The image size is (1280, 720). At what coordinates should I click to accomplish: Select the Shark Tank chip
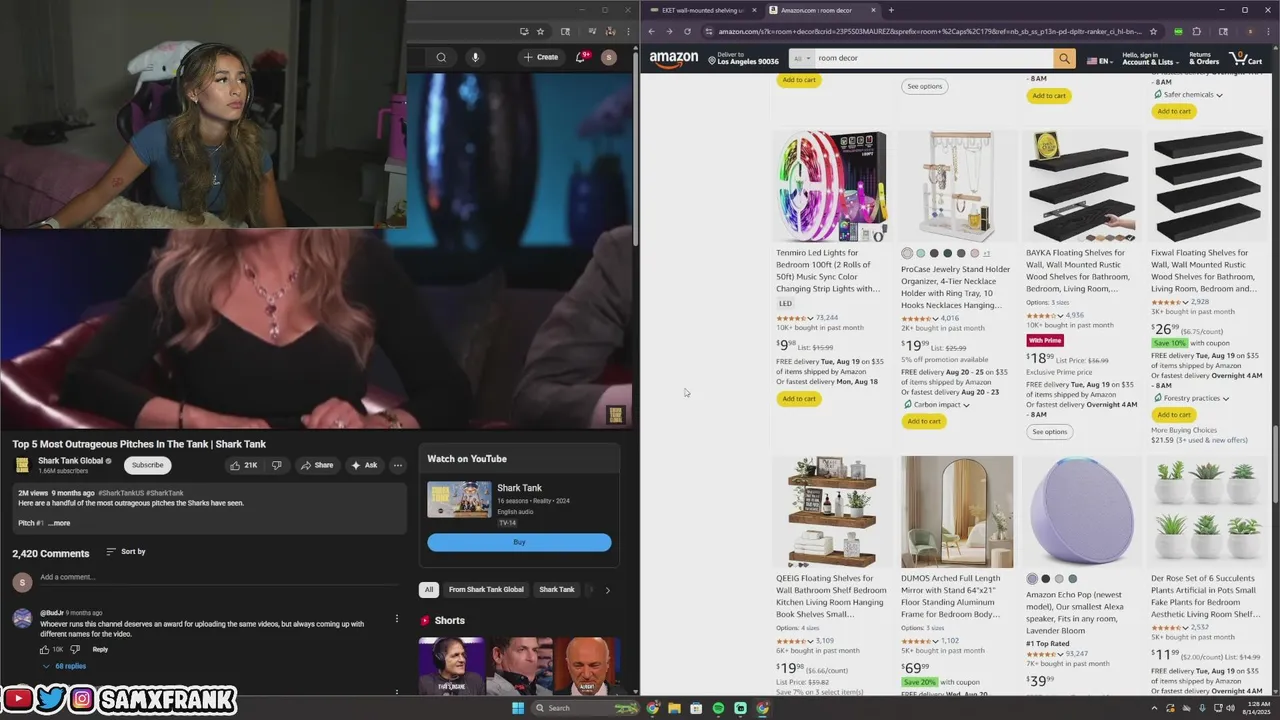point(557,589)
